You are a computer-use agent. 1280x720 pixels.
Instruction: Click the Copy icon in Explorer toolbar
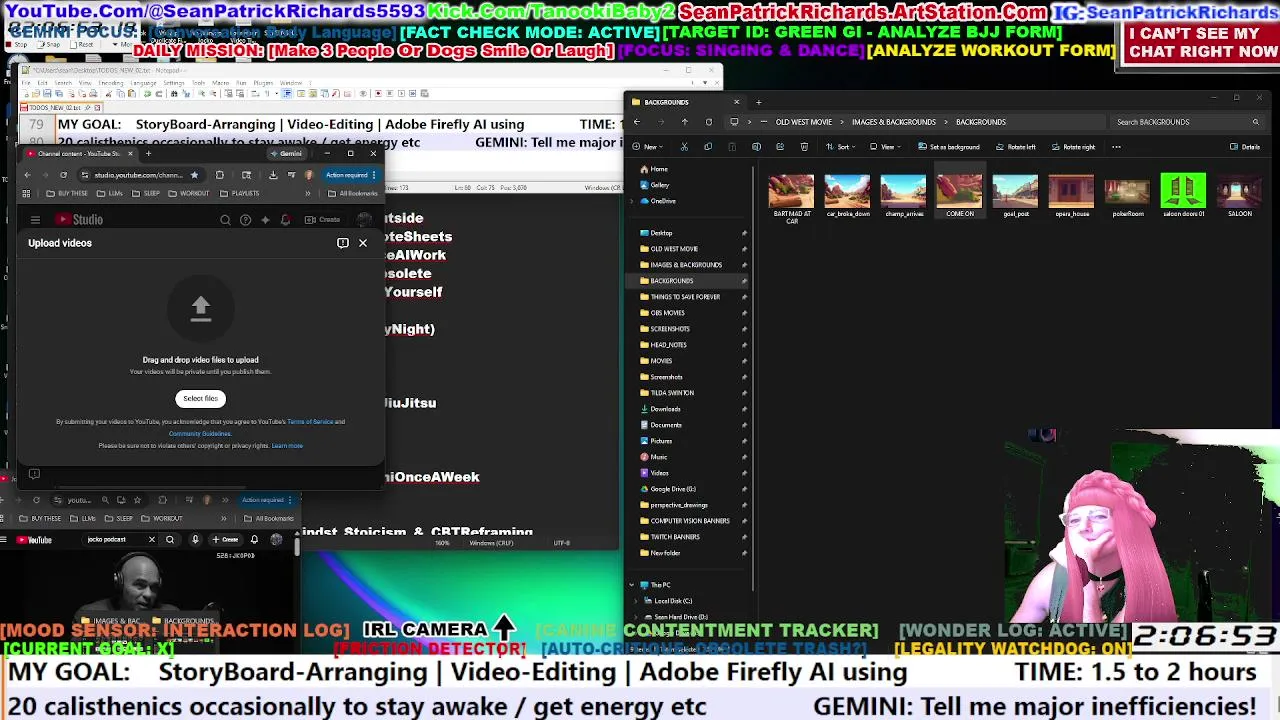[x=708, y=147]
